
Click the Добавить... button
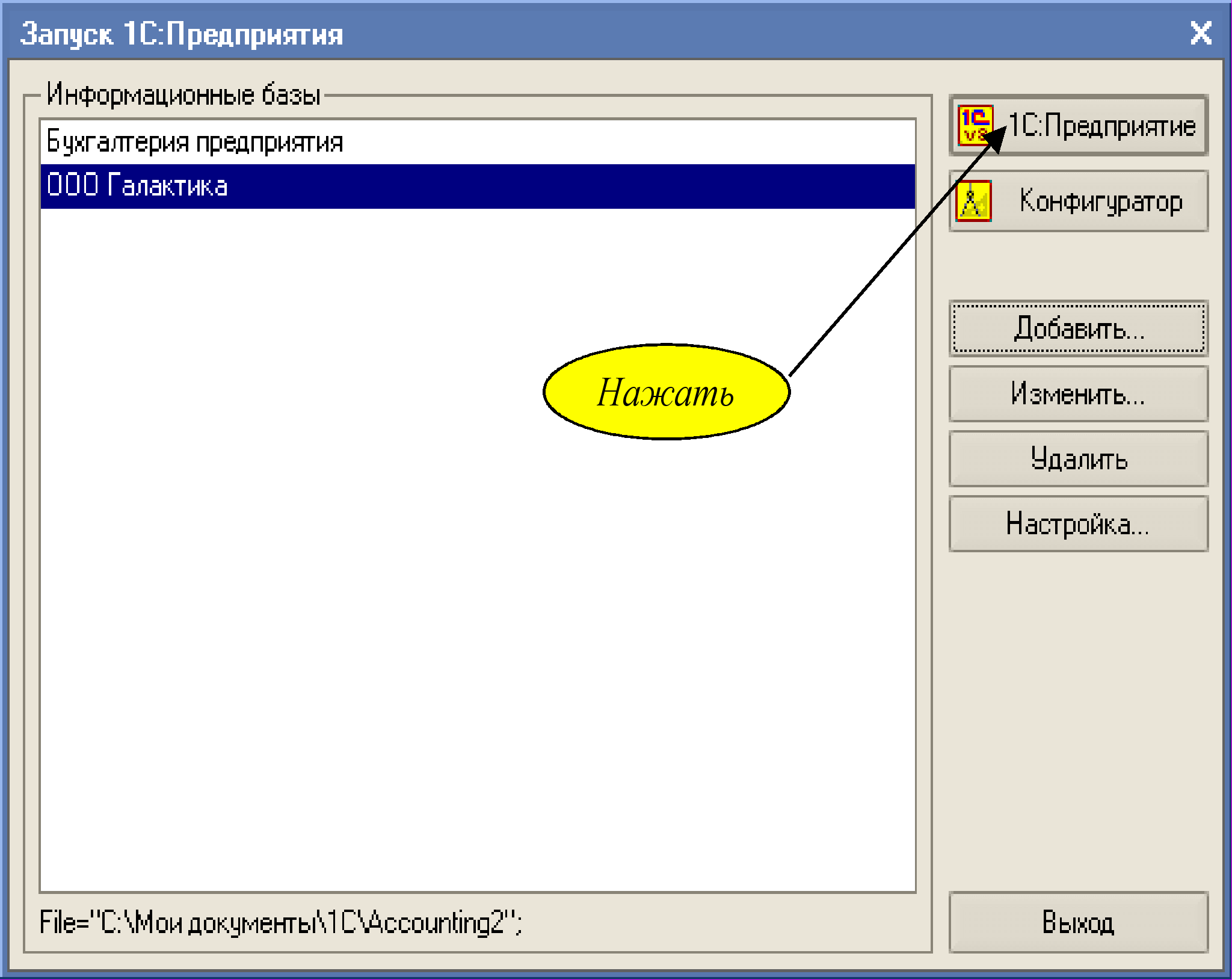[x=1079, y=329]
